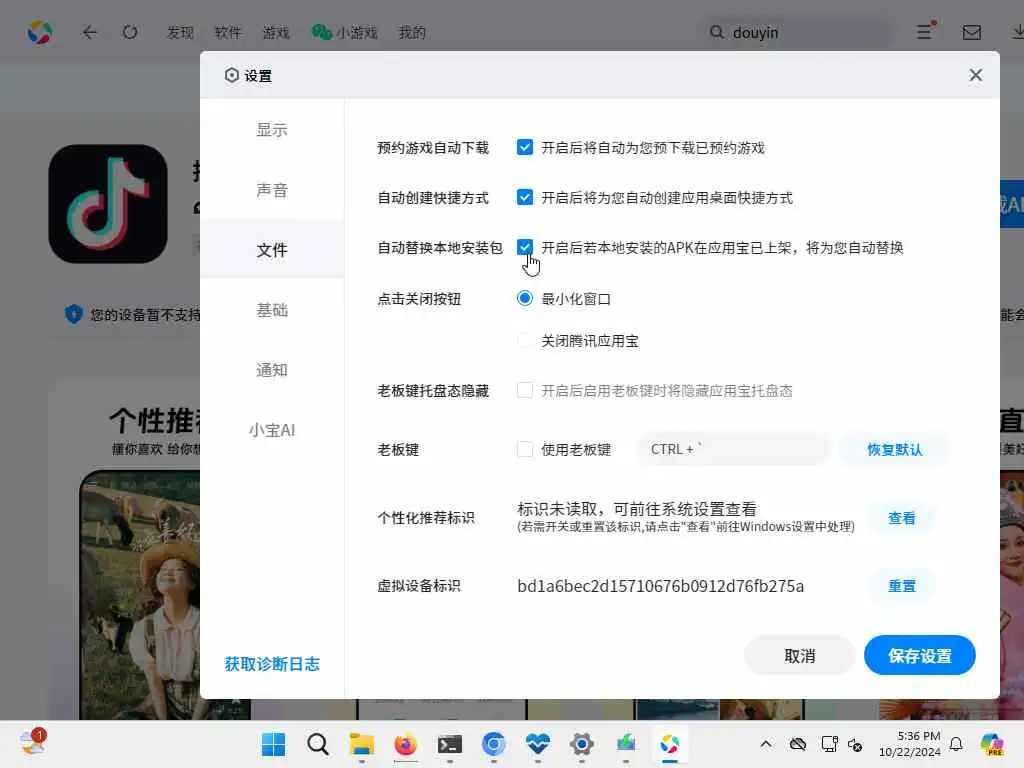The image size is (1024, 768).
Task: Uncheck 自动替换本地安装包 checkbox
Action: click(524, 247)
